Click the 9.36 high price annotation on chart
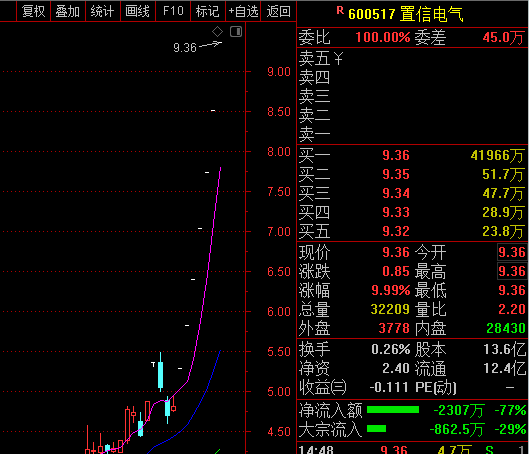The height and width of the screenshot is (454, 529). coord(185,48)
